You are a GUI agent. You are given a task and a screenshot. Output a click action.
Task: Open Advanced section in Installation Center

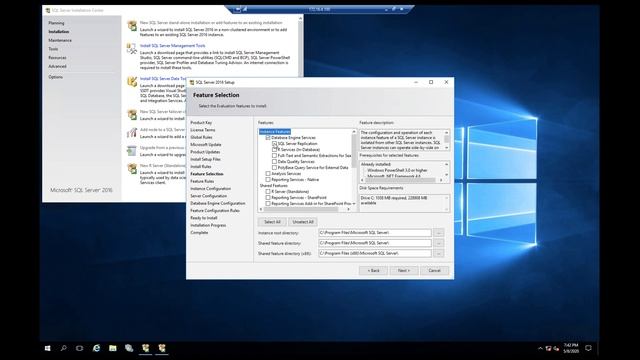57,66
